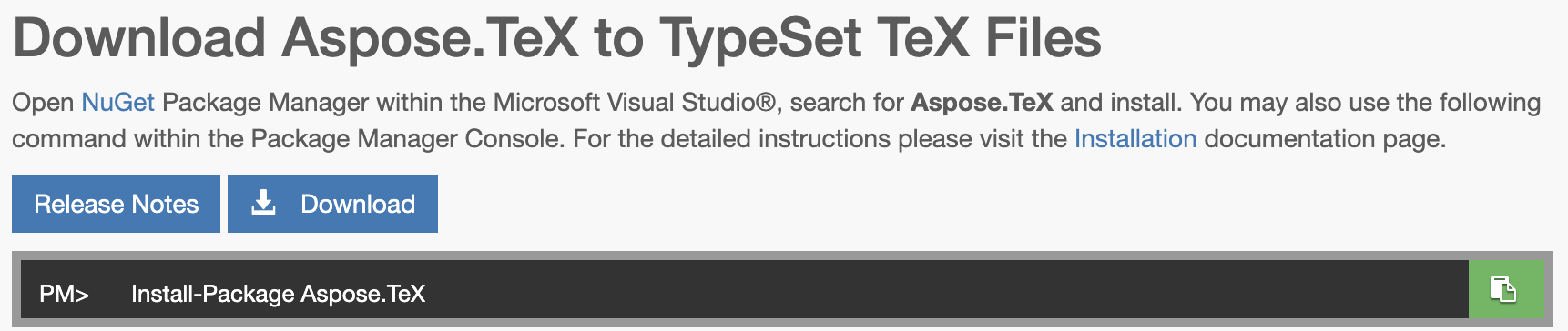Click the words search for in paragraph

[847, 103]
